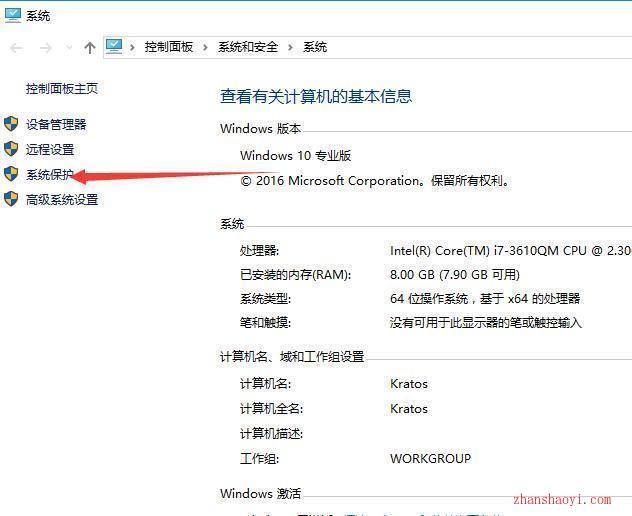Click shield icon beside 设备管理器
The image size is (632, 516).
[11, 124]
